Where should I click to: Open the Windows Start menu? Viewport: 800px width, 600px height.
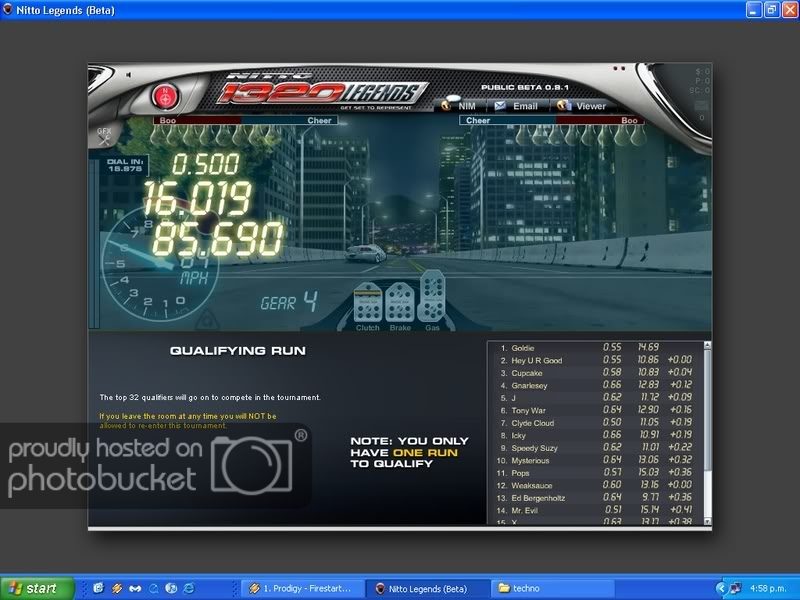click(x=37, y=588)
